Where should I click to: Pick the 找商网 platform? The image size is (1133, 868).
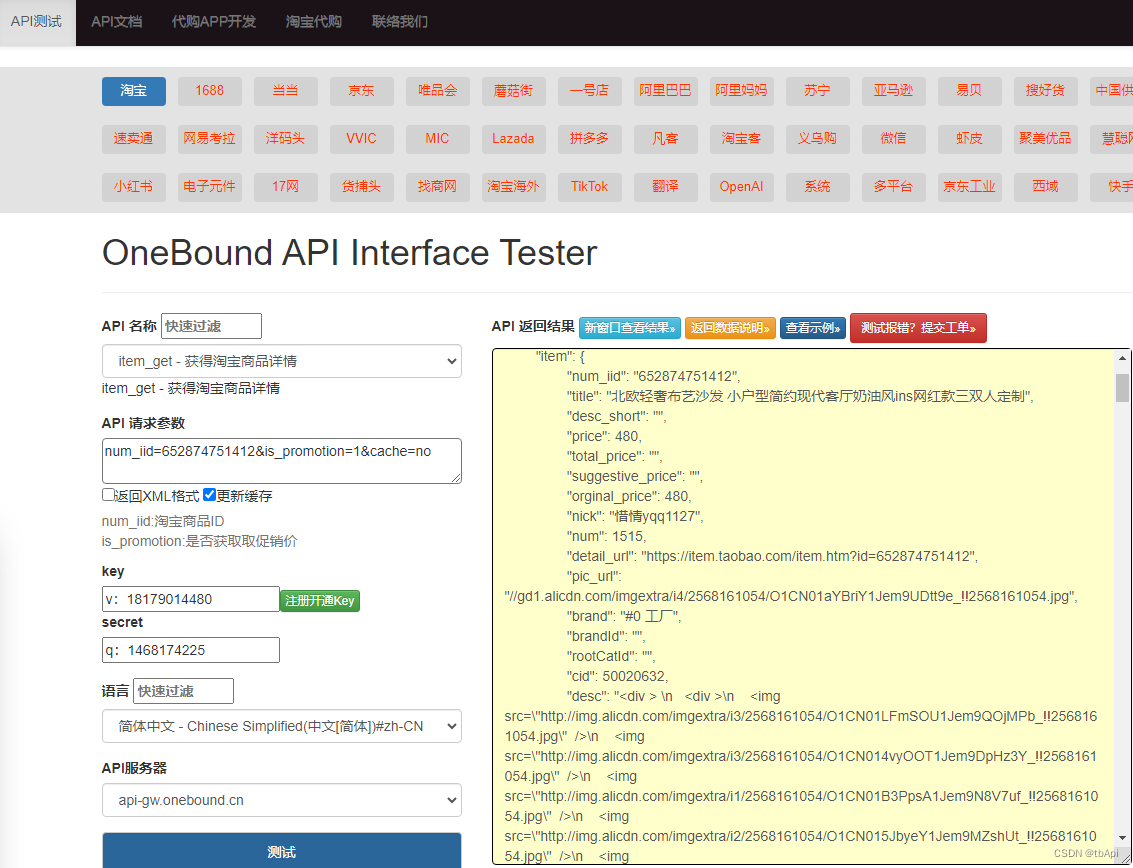click(438, 187)
